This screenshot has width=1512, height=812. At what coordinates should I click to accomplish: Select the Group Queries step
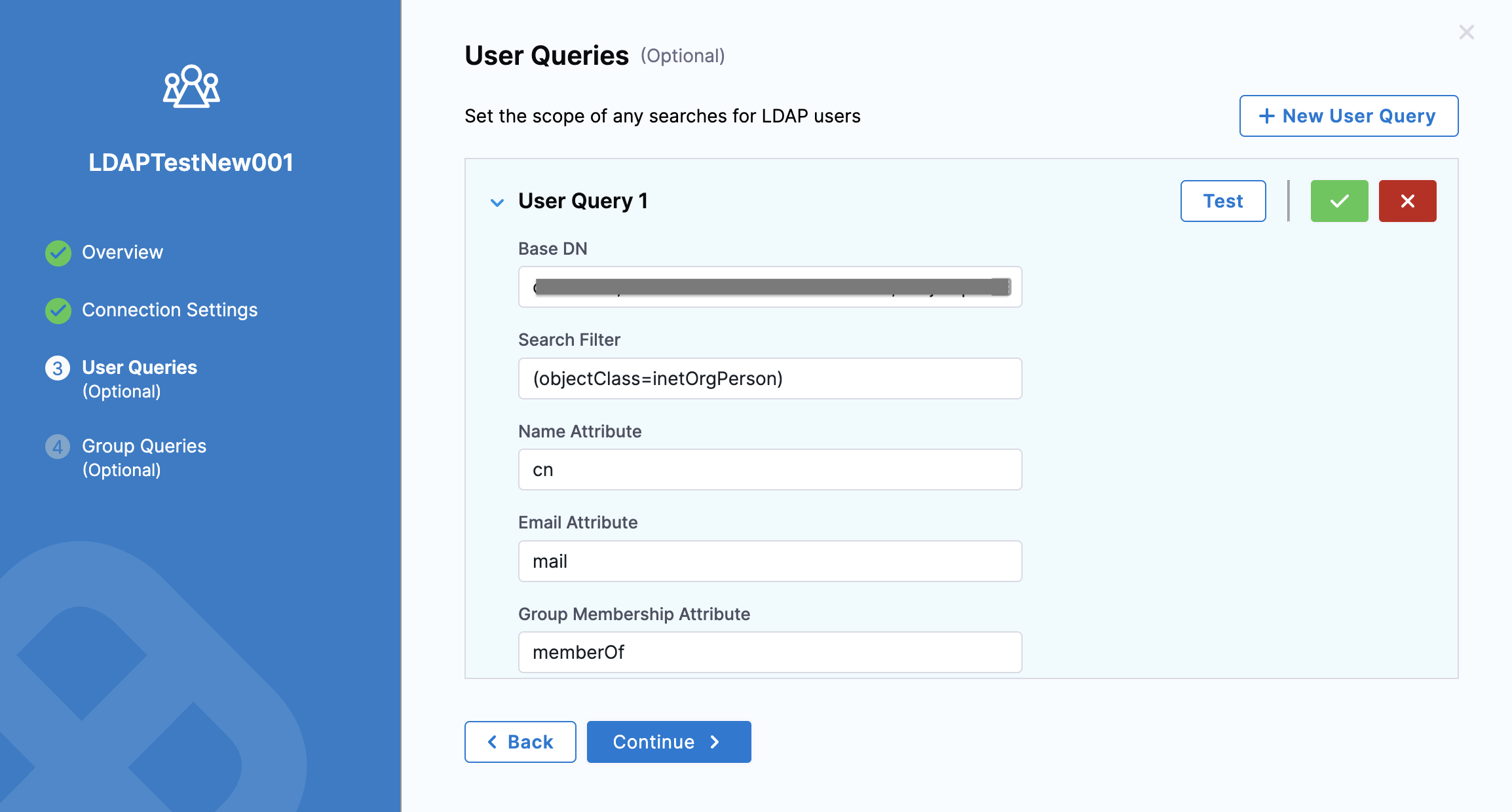tap(144, 446)
